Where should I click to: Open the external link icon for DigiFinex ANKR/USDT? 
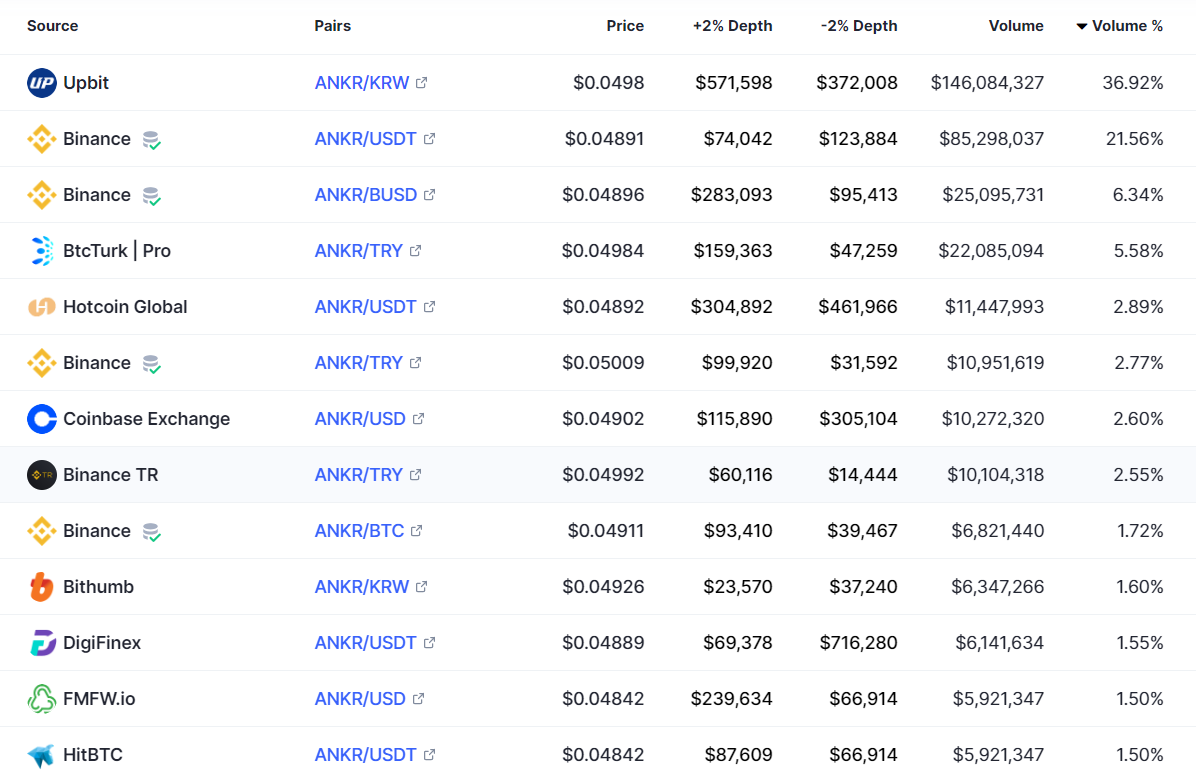click(429, 642)
